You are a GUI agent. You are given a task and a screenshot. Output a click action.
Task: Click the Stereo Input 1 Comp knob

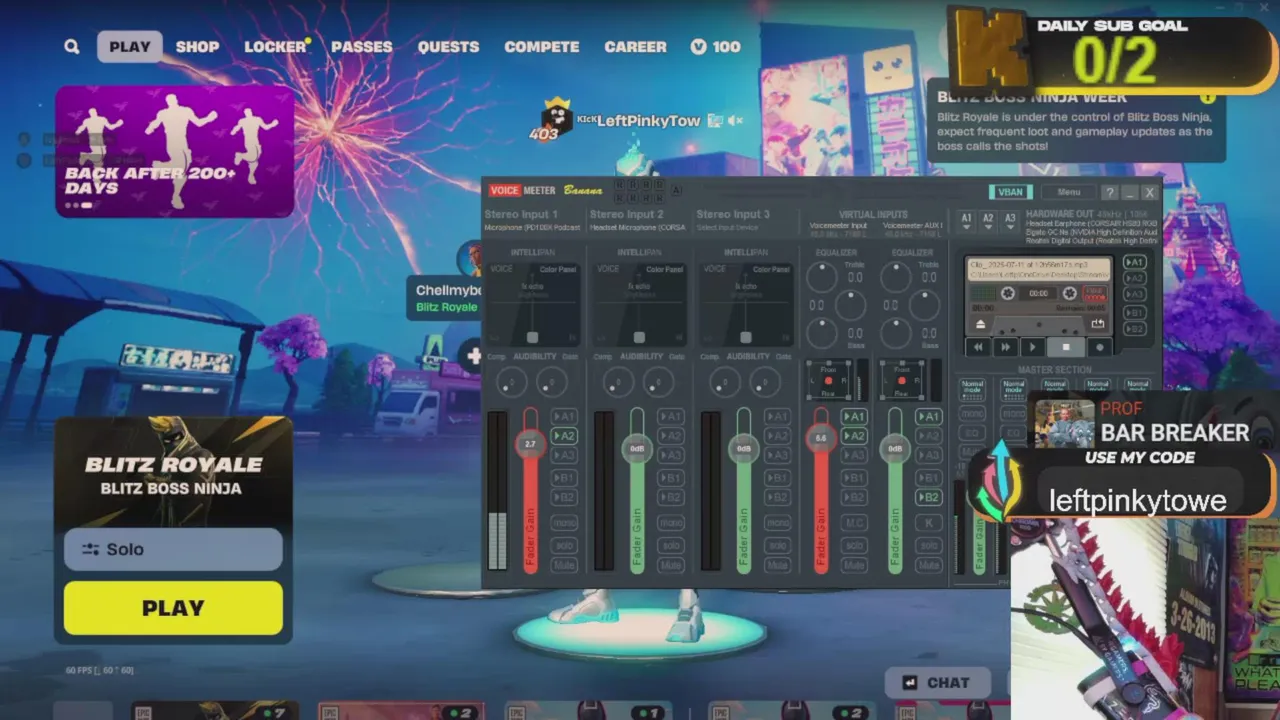pos(512,382)
